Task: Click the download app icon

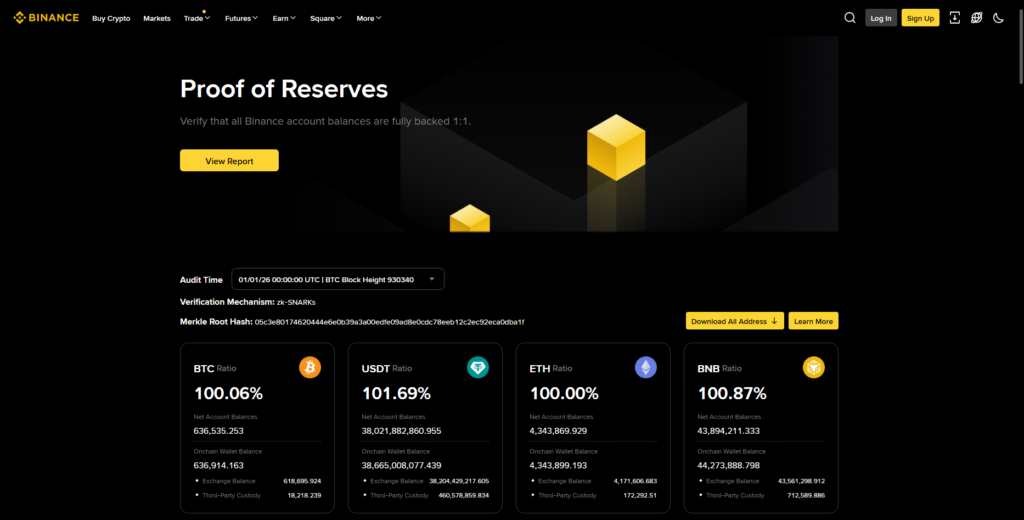Action: tap(955, 18)
